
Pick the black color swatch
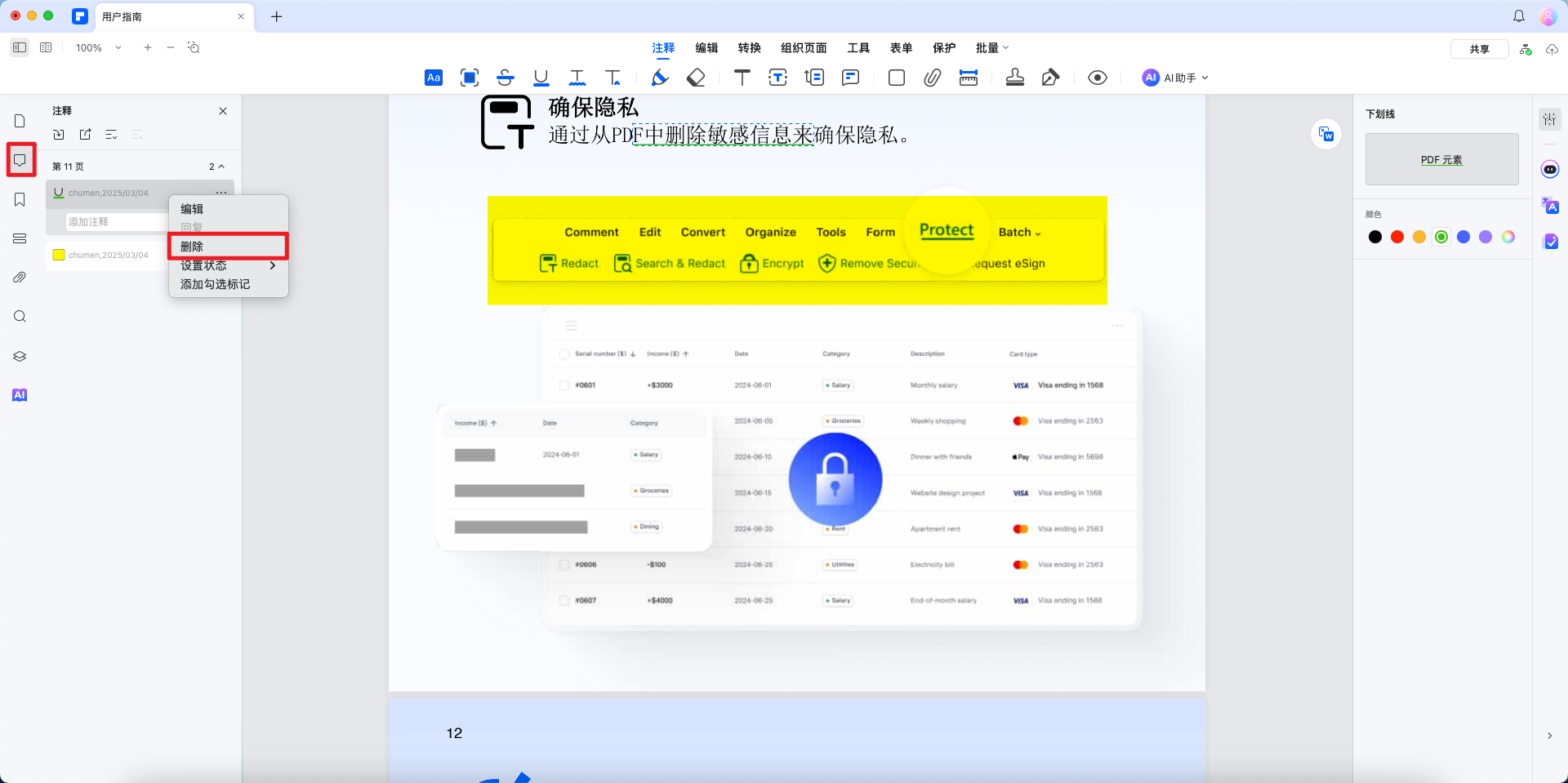(x=1375, y=237)
